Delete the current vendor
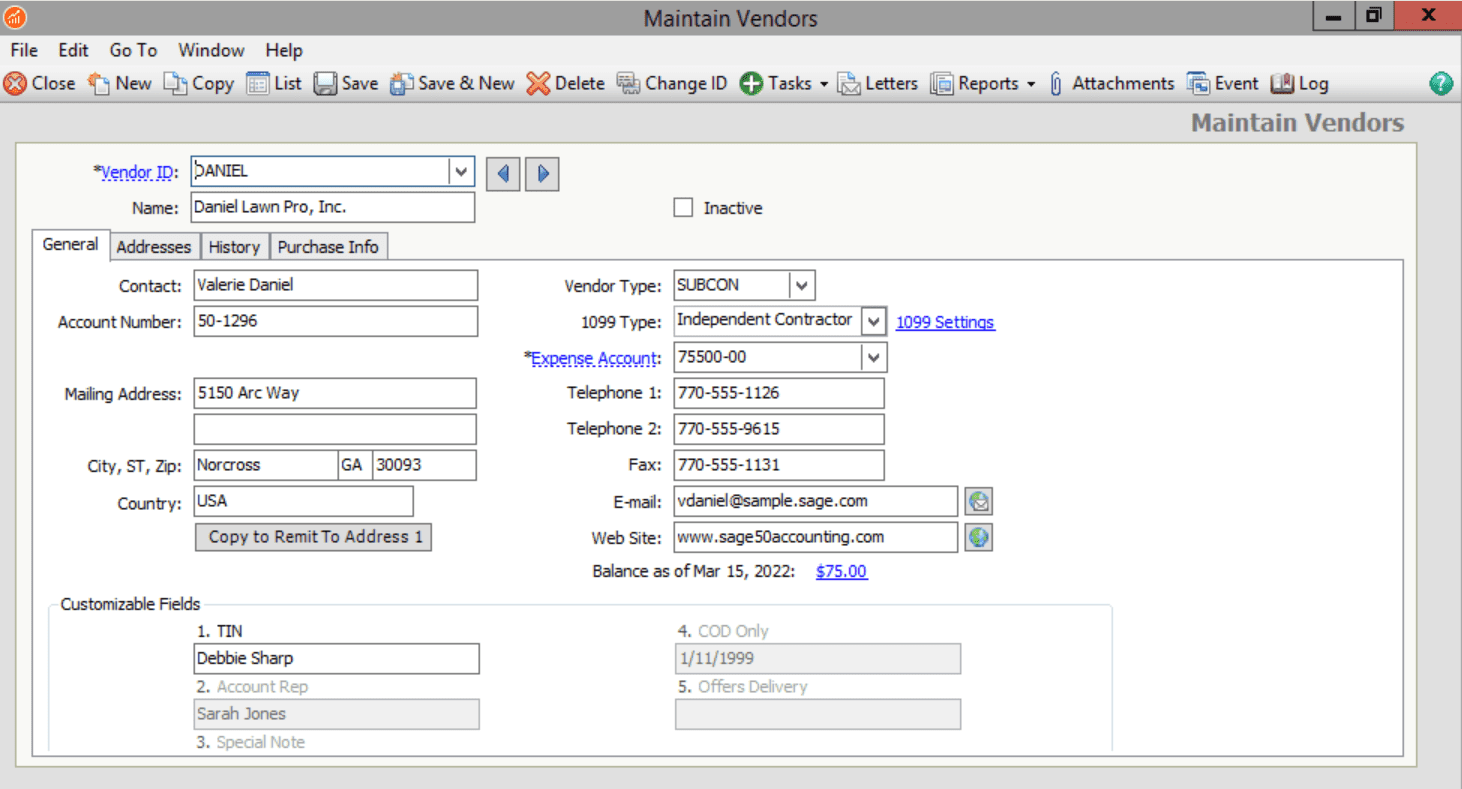The image size is (1462, 789). [566, 84]
